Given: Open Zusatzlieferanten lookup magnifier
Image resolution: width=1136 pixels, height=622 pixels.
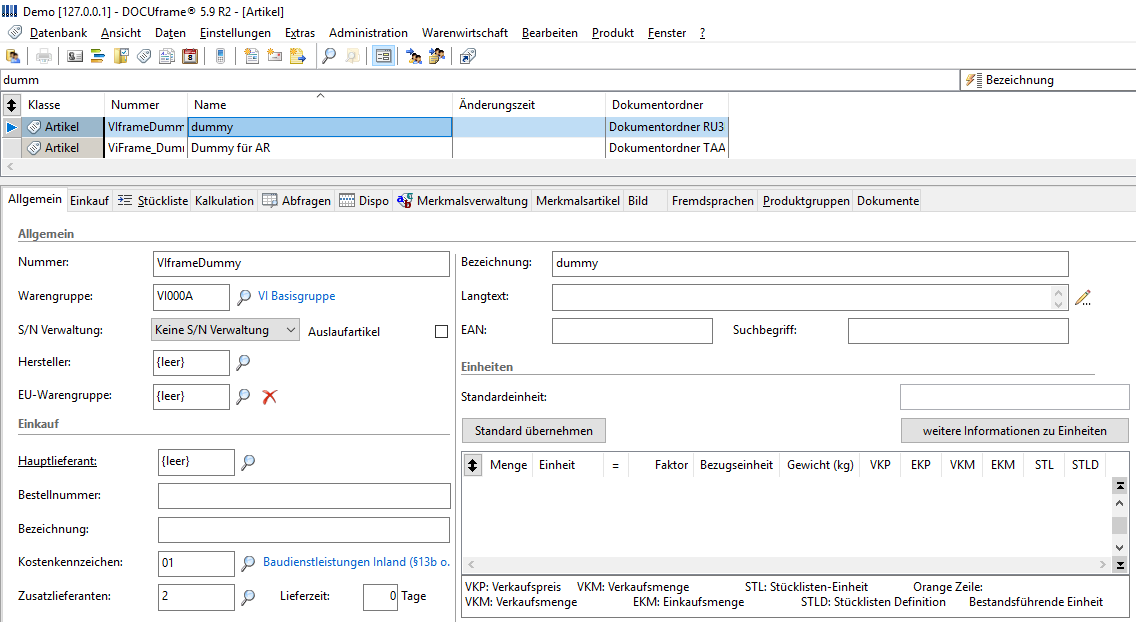Looking at the screenshot, I should (x=248, y=597).
